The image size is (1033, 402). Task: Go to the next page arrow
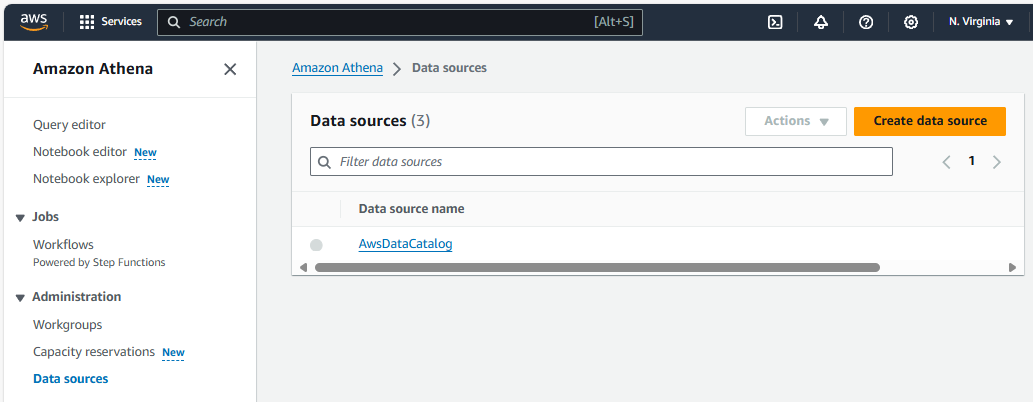[x=997, y=161]
